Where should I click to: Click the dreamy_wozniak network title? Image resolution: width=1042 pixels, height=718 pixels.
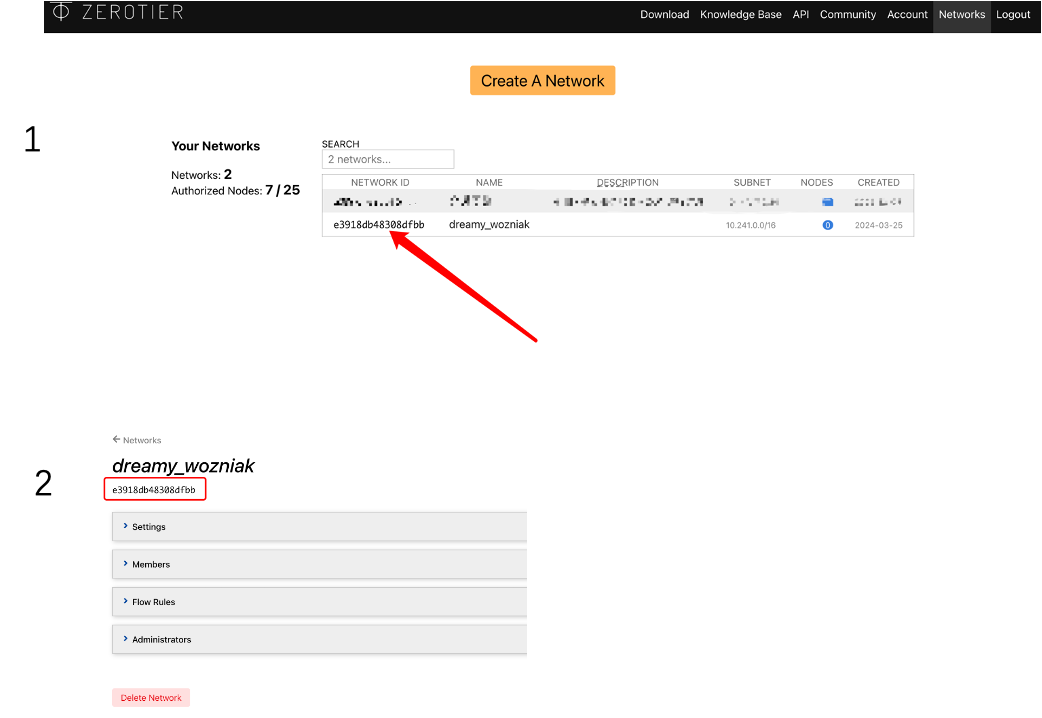(x=183, y=465)
